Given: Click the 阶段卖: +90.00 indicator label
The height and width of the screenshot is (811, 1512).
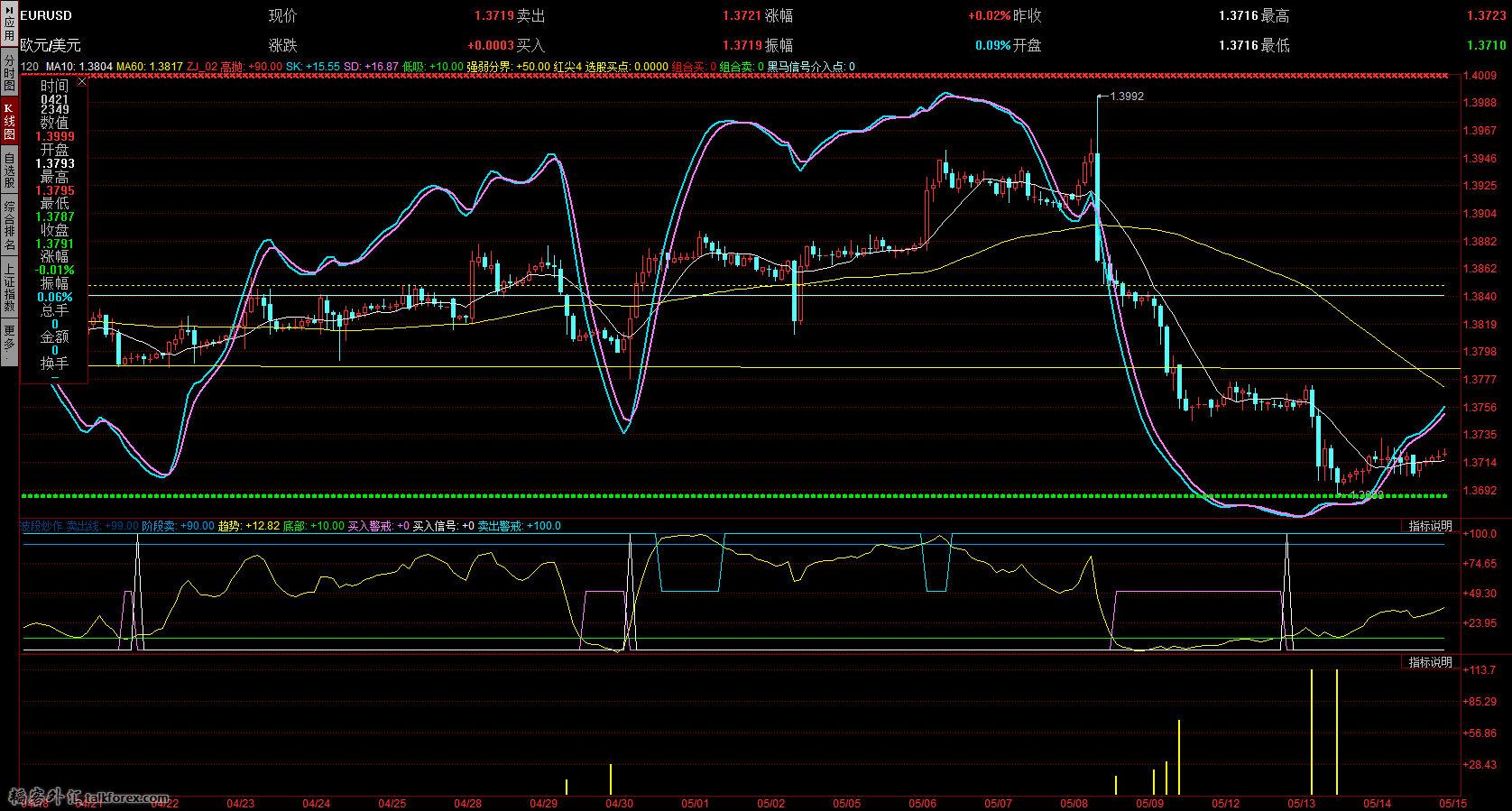Looking at the screenshot, I should click(x=178, y=526).
